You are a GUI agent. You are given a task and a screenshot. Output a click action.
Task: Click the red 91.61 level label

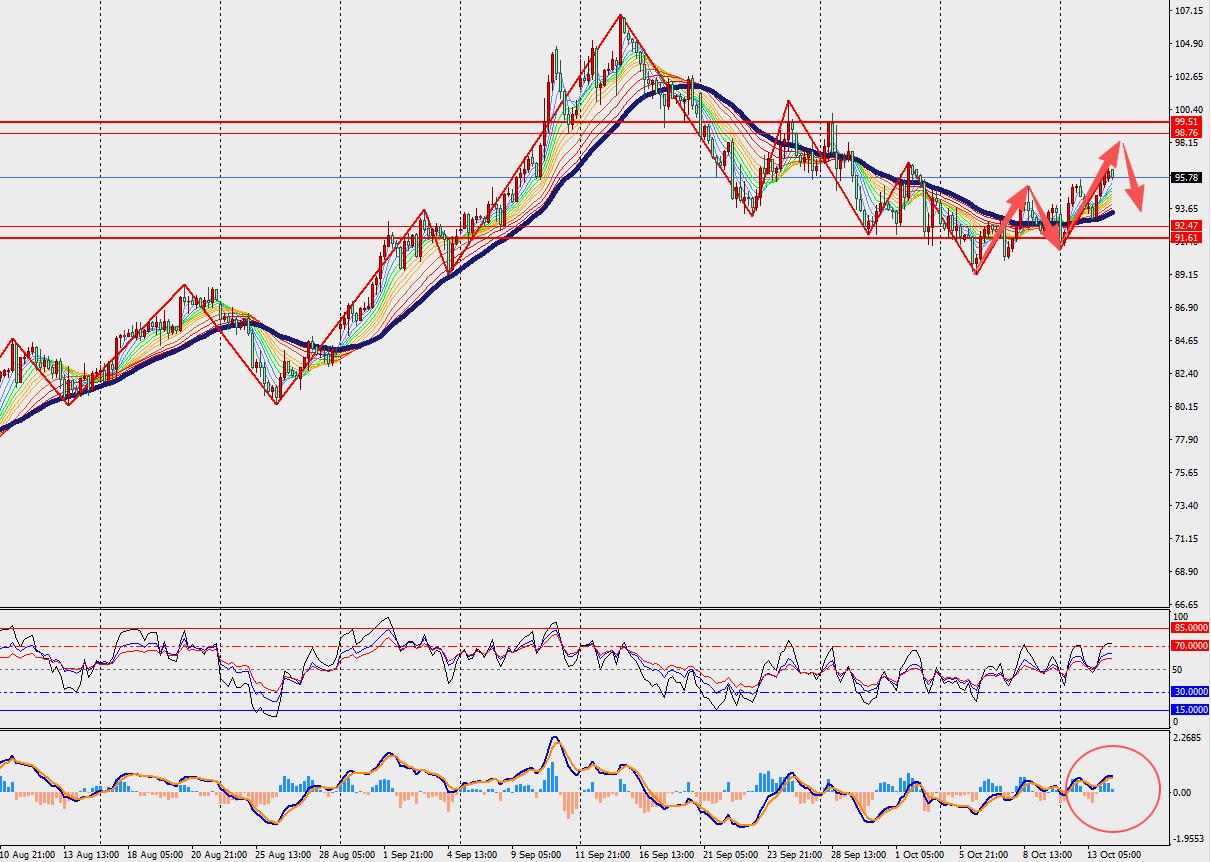click(x=1186, y=238)
